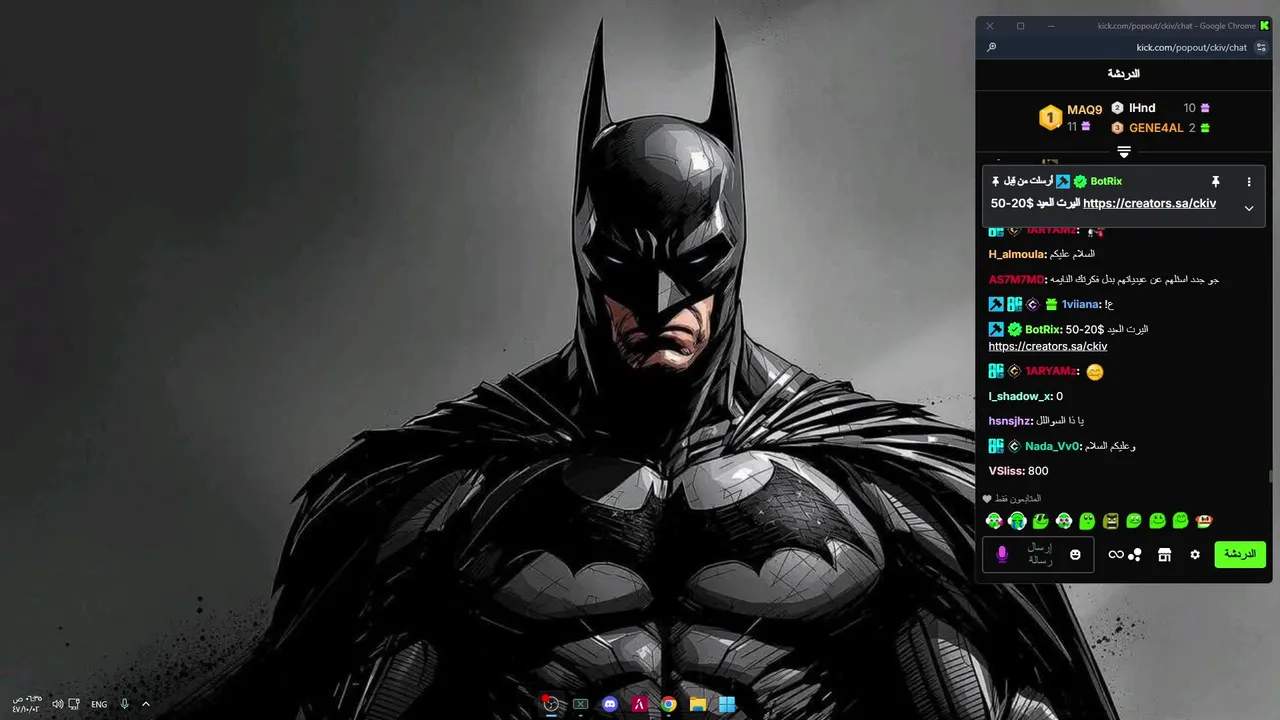Insert the first headphones emote
Screen dimensions: 1280x720
(x=994, y=521)
